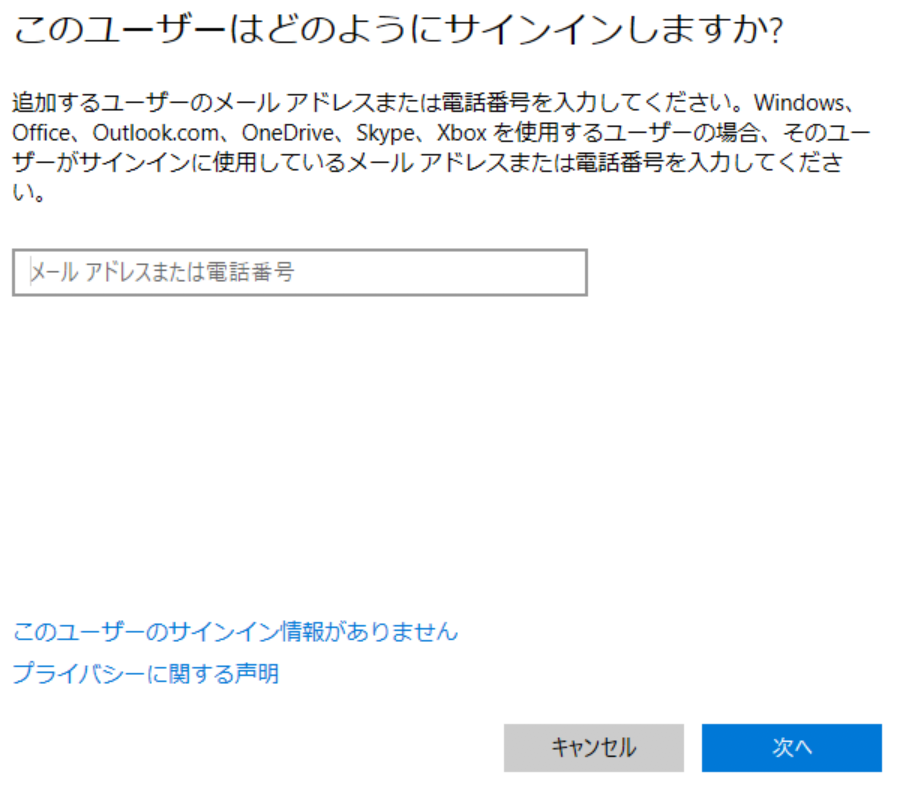Click the 次へ button
The image size is (900, 786).
coord(792,748)
